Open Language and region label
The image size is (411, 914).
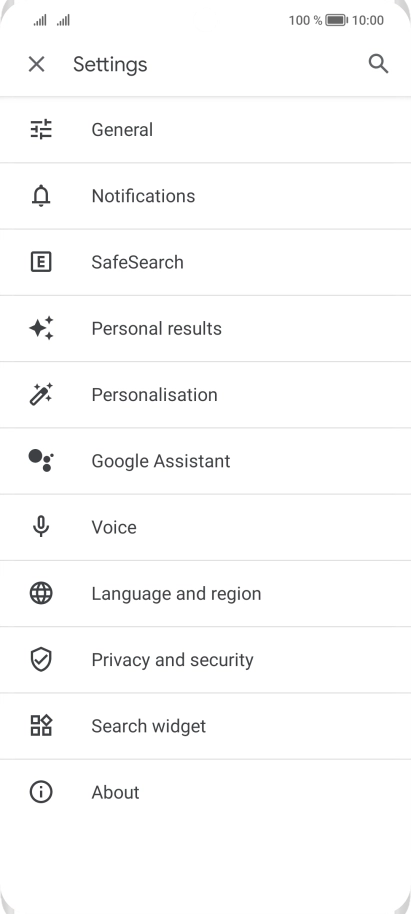176,593
